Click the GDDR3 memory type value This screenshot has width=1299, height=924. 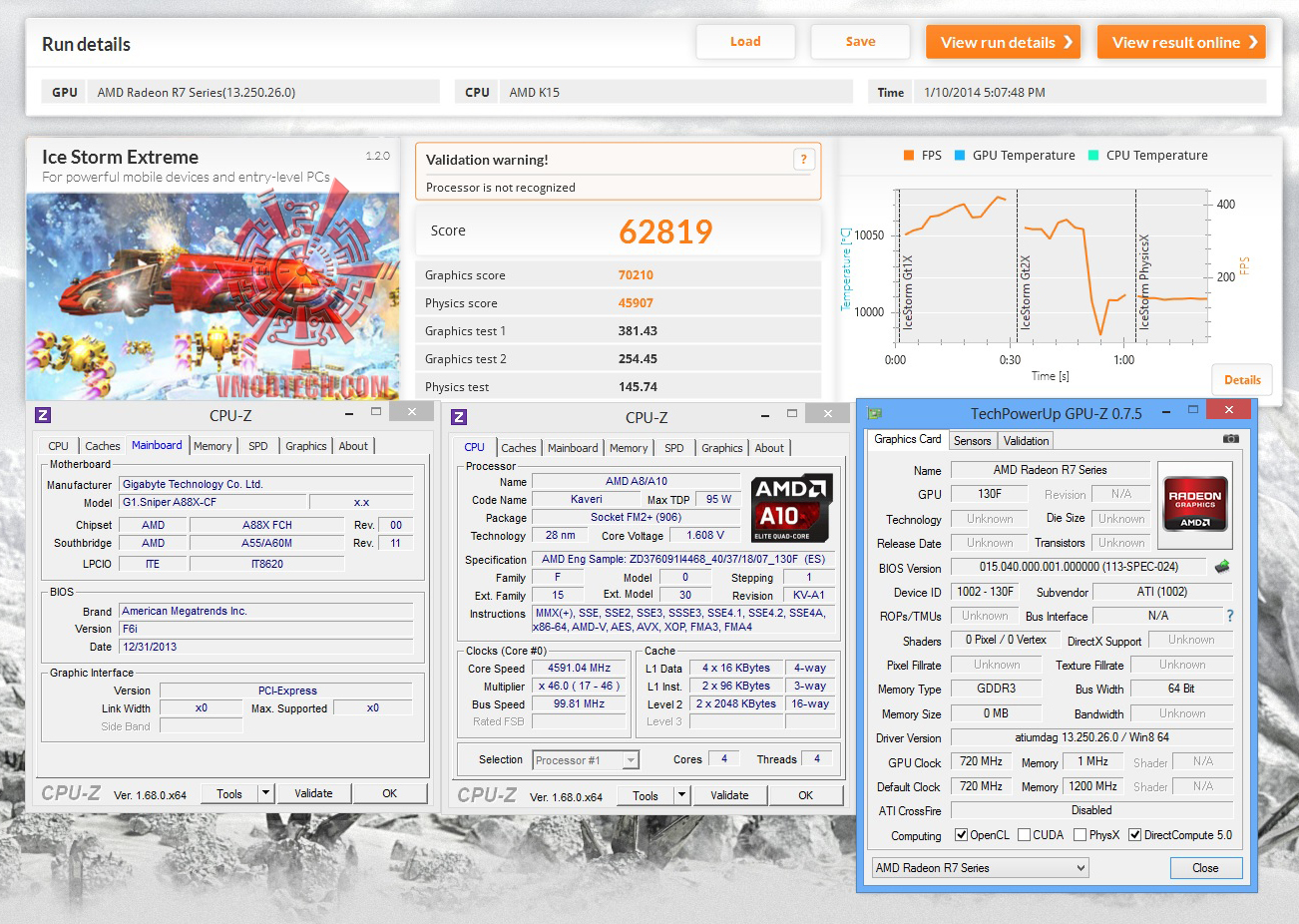click(996, 689)
